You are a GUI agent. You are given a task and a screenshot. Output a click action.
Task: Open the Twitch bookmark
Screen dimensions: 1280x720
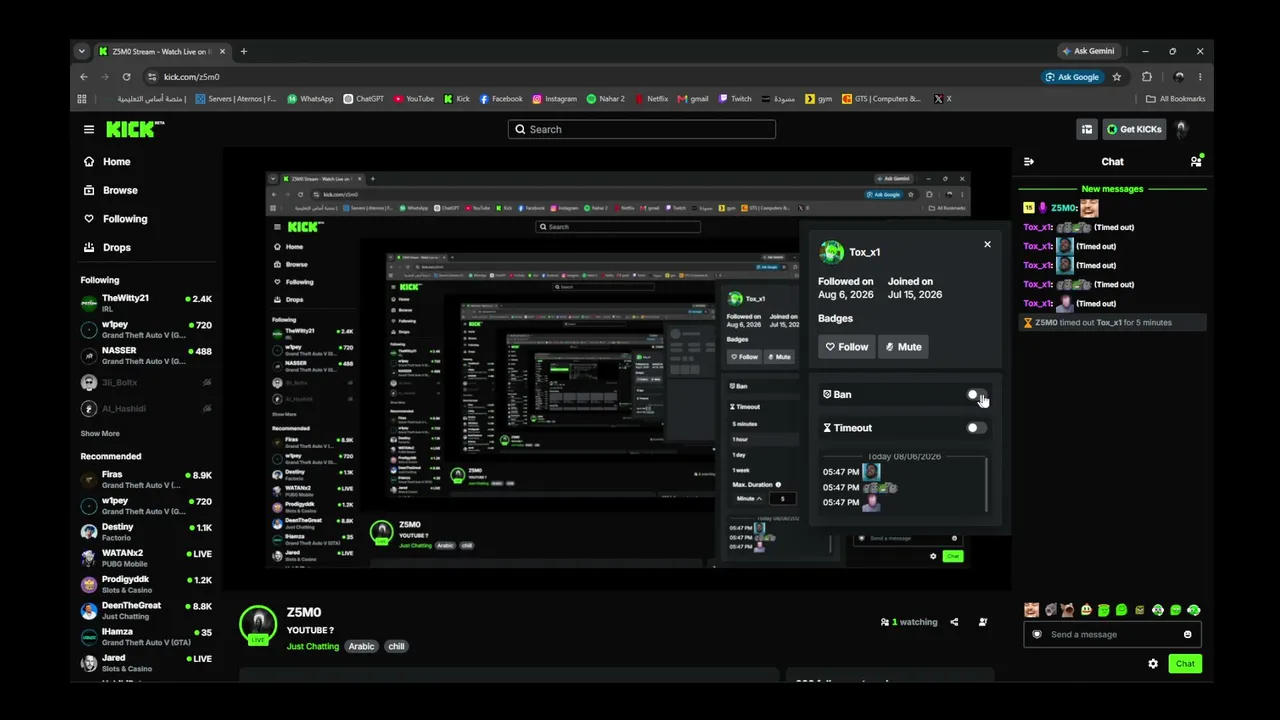pos(735,99)
